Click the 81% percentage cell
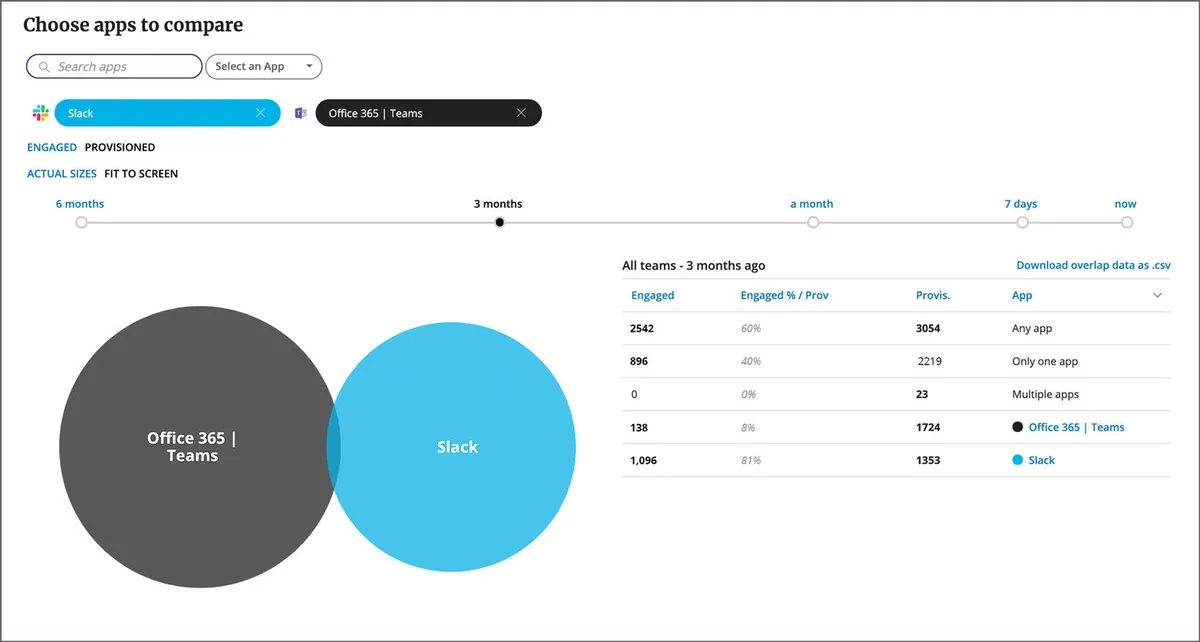This screenshot has height=642, width=1200. point(751,460)
